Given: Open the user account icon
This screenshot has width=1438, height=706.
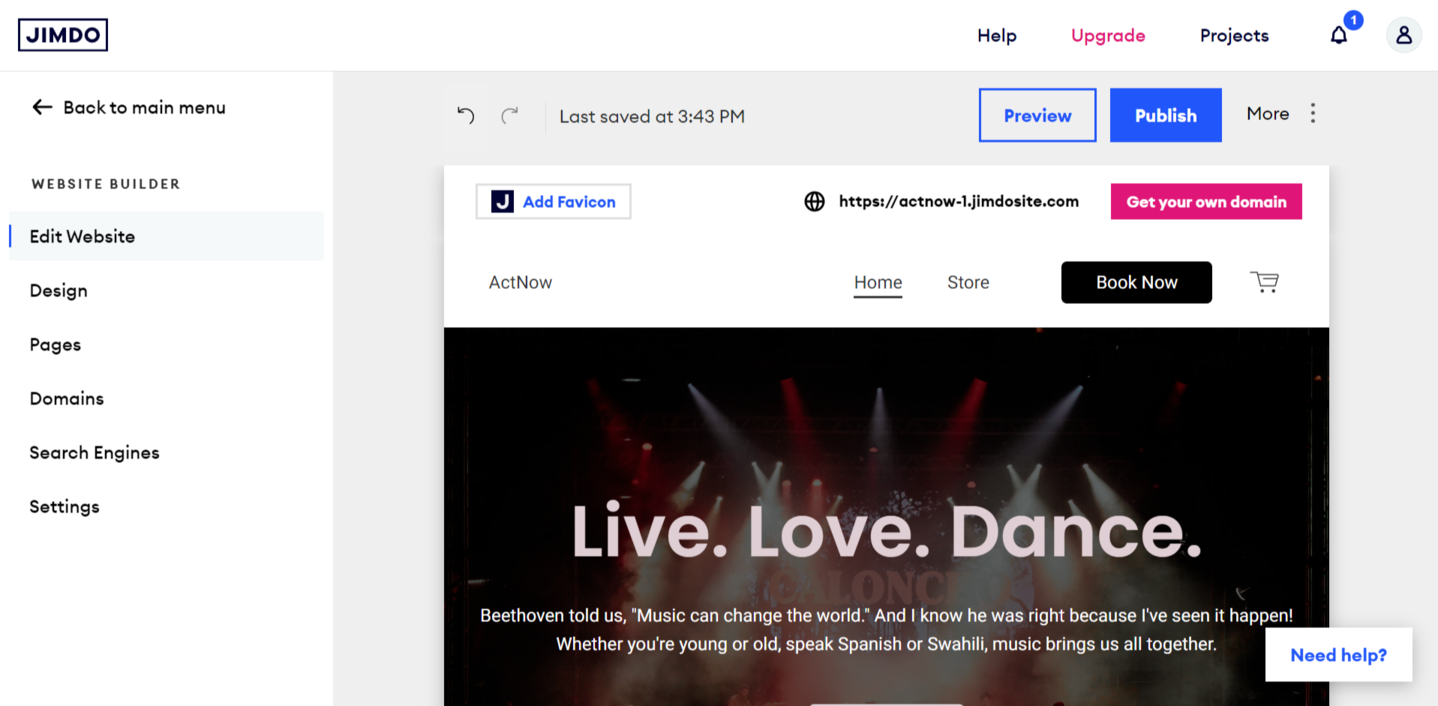Looking at the screenshot, I should (x=1403, y=35).
